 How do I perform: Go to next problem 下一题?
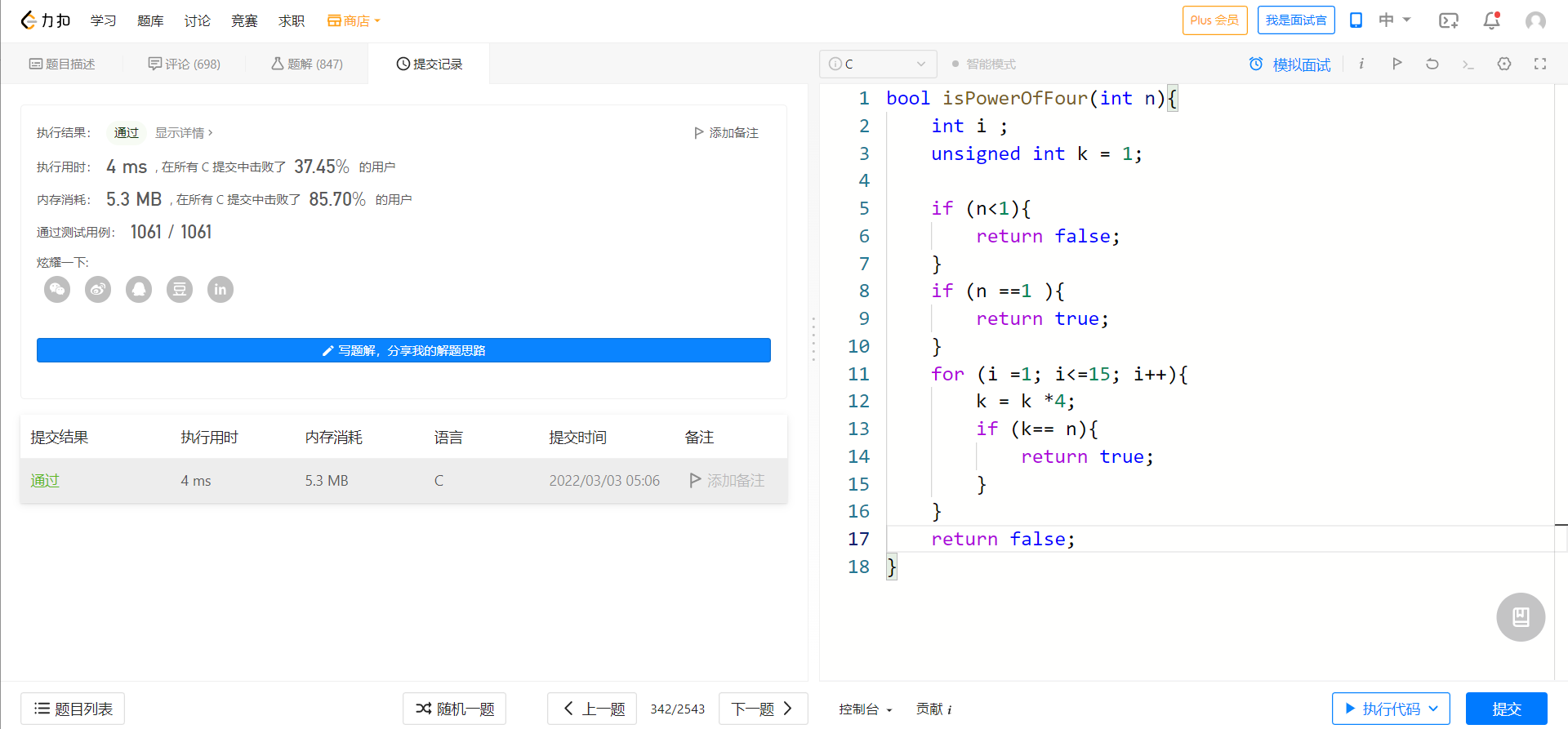click(x=763, y=709)
